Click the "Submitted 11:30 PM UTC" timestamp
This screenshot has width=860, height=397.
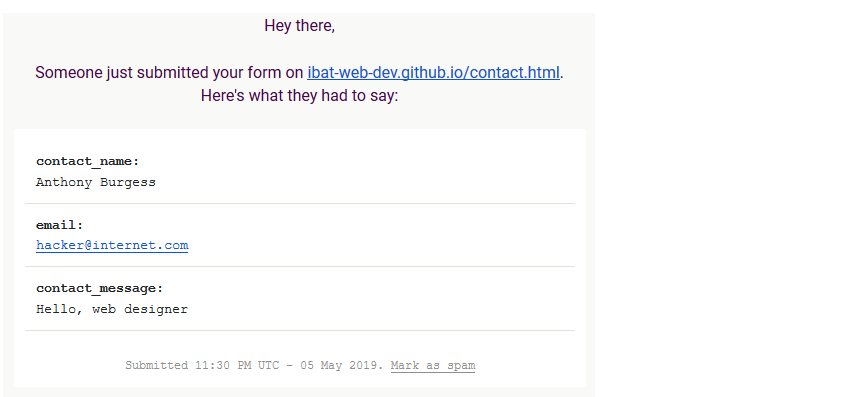[202, 365]
